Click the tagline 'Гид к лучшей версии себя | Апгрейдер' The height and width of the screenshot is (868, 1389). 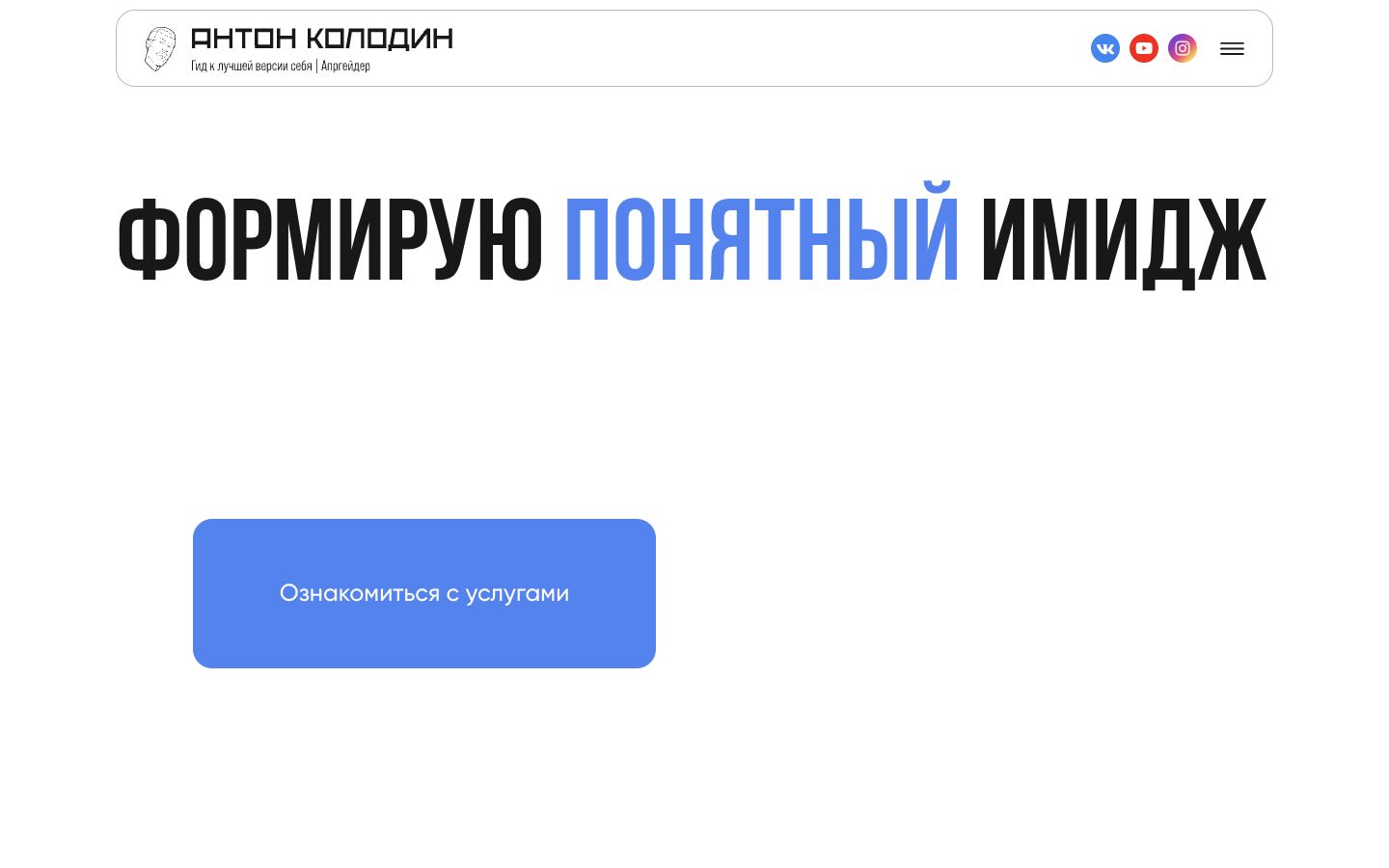coord(281,66)
